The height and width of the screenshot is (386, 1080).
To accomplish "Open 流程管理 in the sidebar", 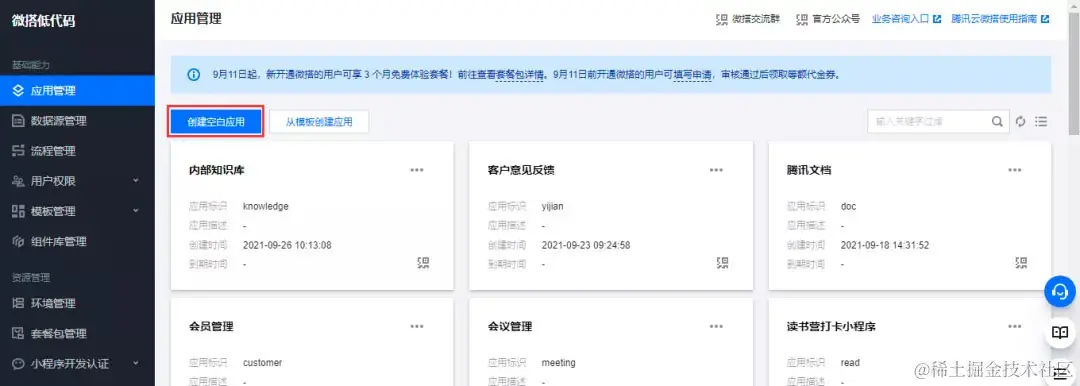I will click(77, 151).
